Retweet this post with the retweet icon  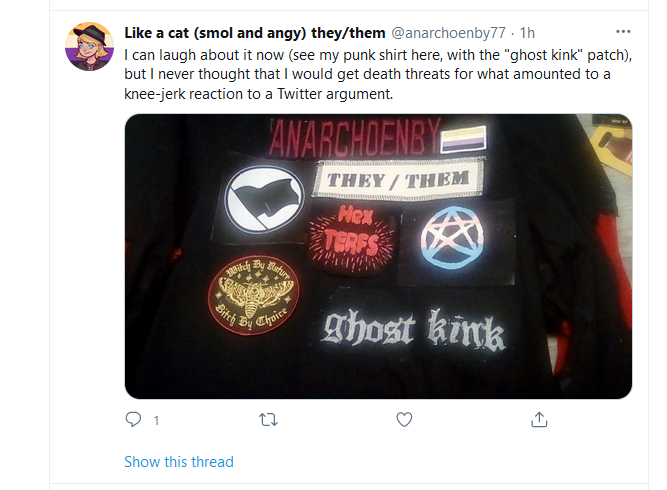click(x=268, y=420)
